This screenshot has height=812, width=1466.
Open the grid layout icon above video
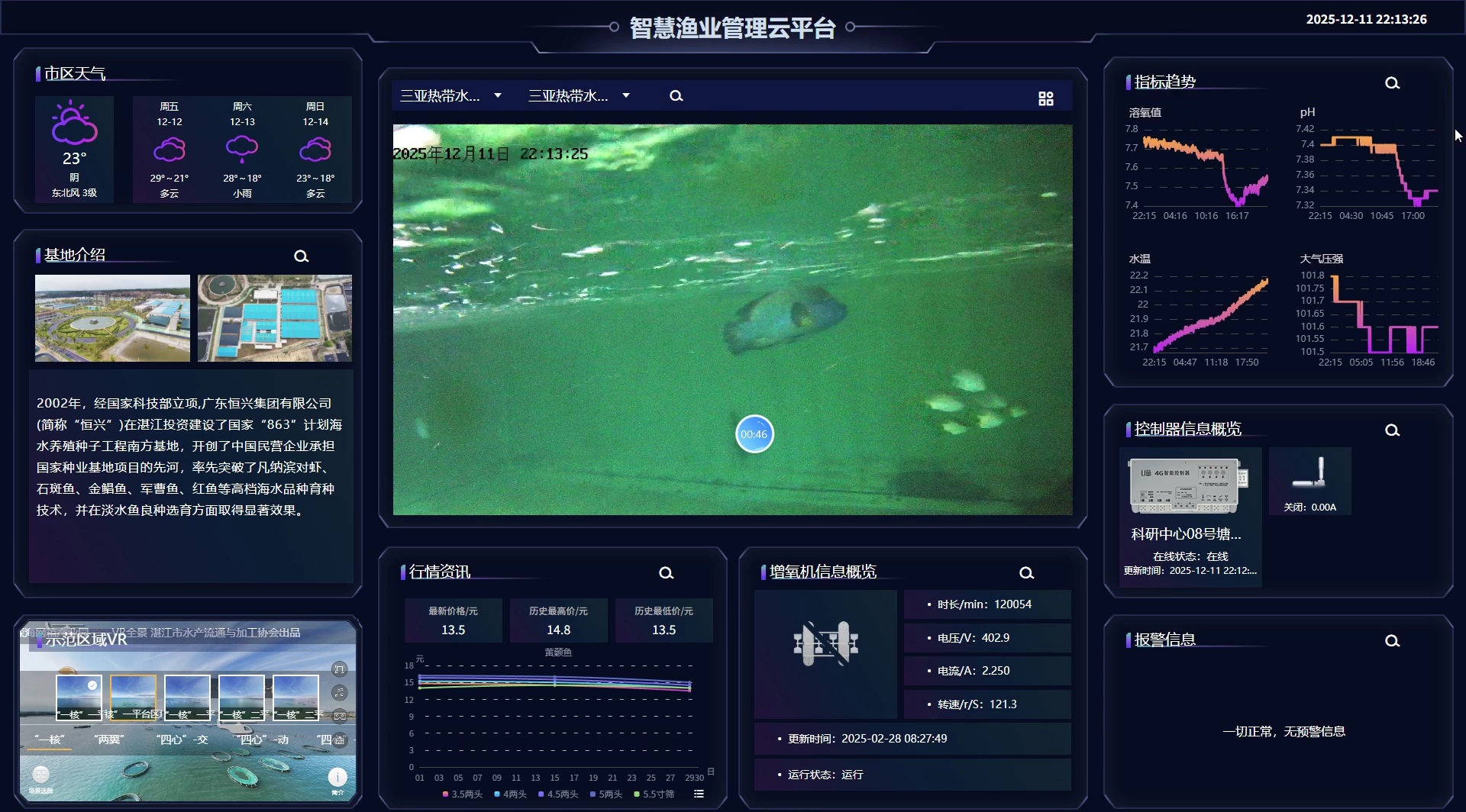1045,98
